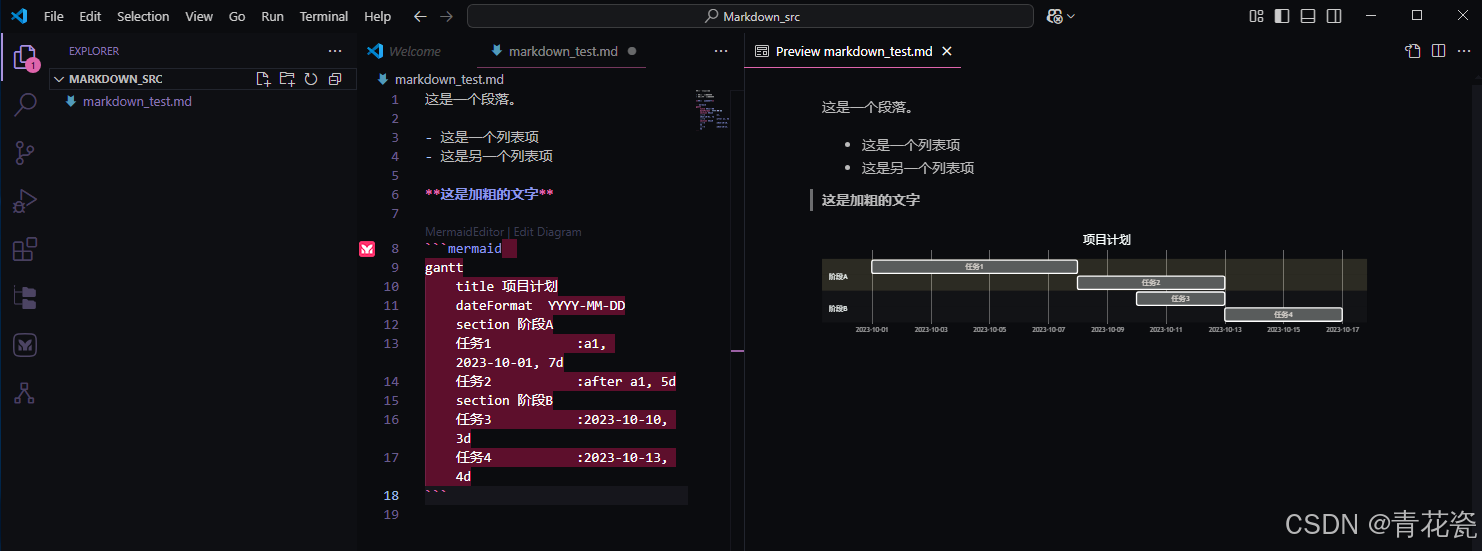This screenshot has width=1482, height=551.
Task: Go back using the title bar arrow
Action: (x=420, y=16)
